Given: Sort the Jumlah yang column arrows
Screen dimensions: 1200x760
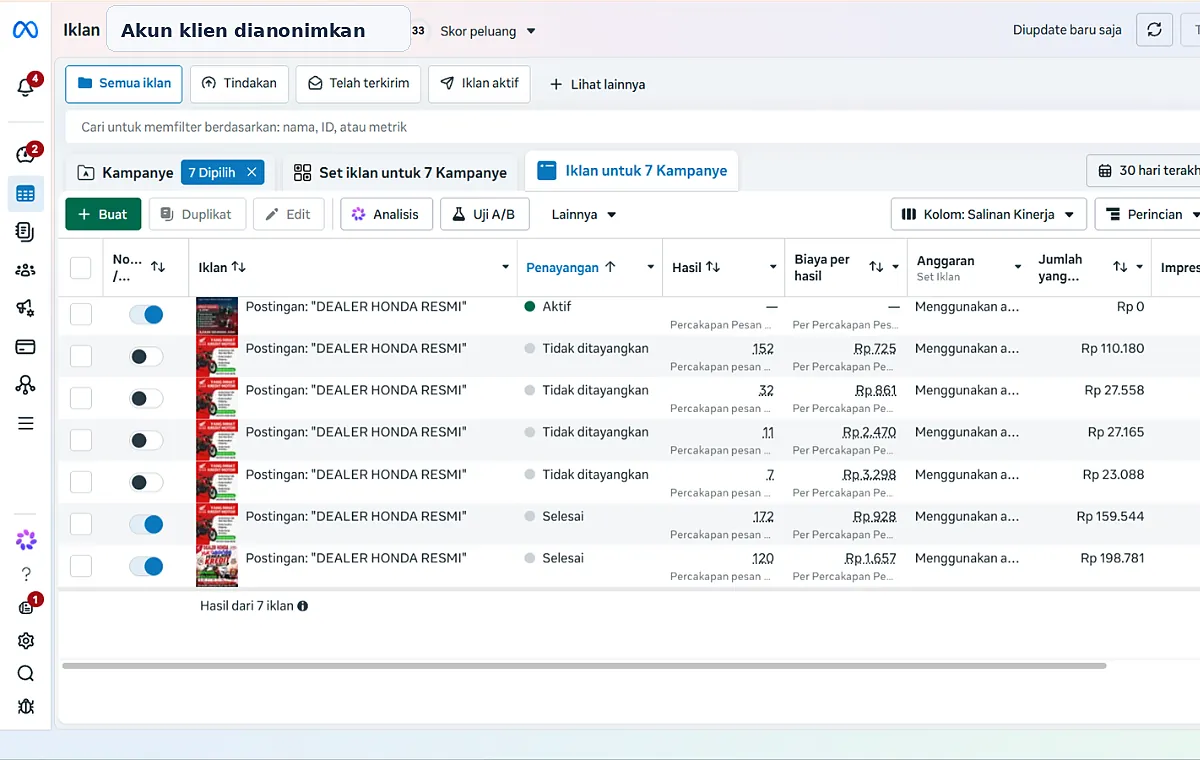Looking at the screenshot, I should click(x=1120, y=267).
